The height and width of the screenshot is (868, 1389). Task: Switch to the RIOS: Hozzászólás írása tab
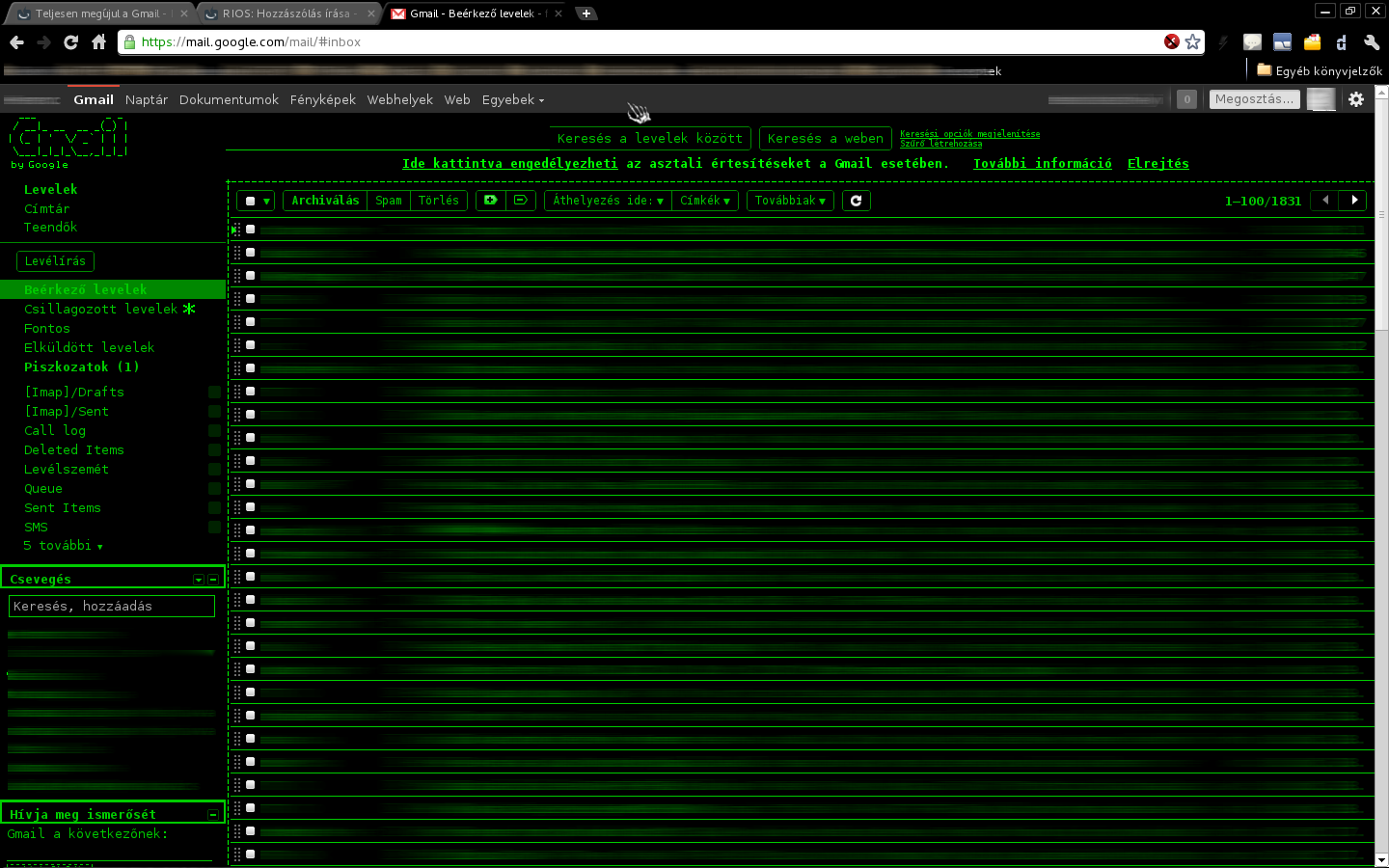289,14
